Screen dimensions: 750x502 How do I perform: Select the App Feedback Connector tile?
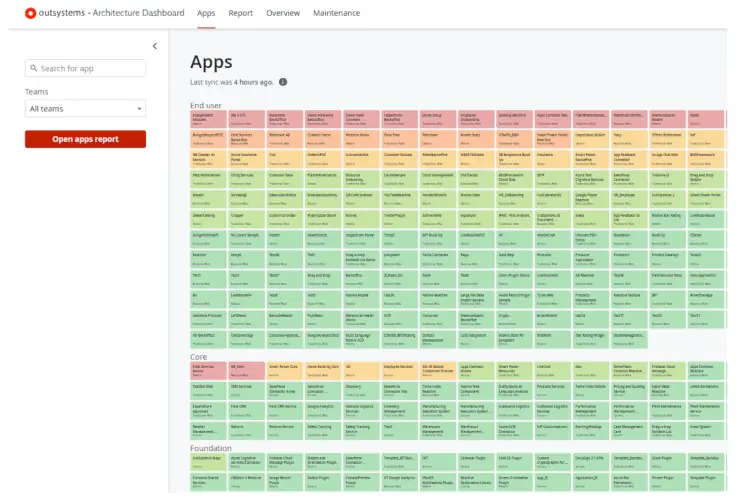point(629,159)
